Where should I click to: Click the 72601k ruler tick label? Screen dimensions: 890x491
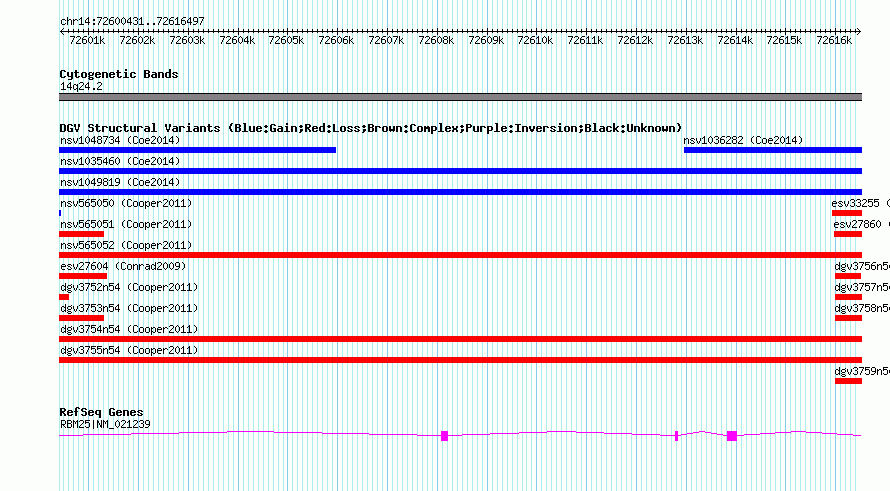(x=87, y=40)
